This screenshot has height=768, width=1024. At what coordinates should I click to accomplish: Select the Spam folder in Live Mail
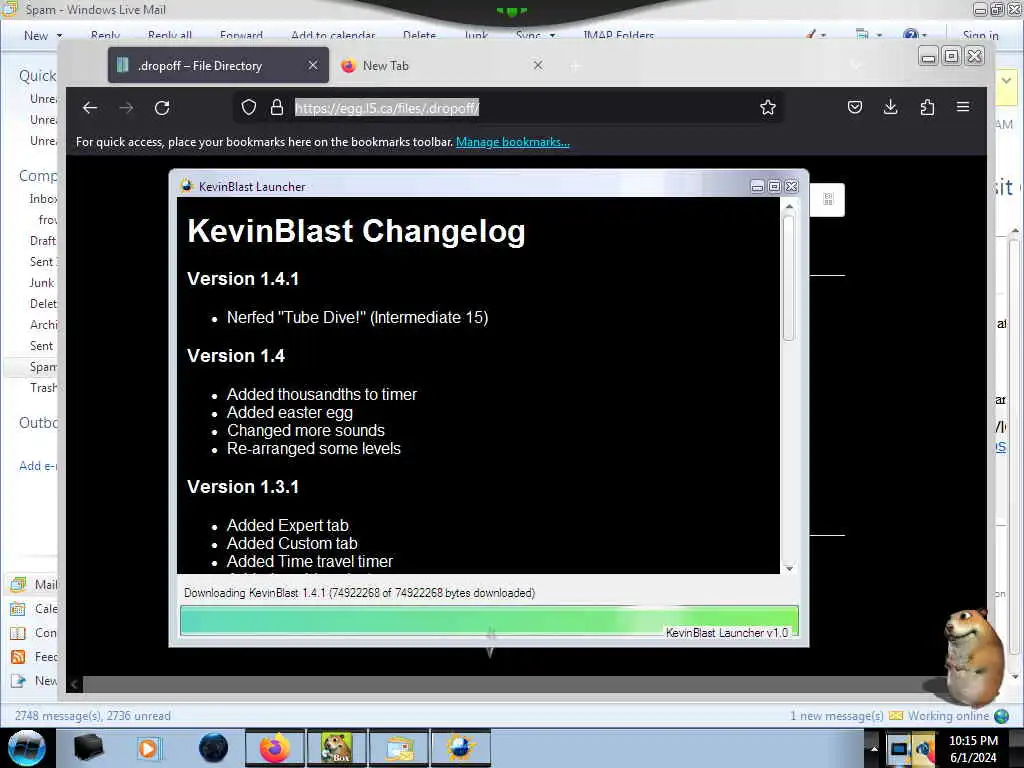click(x=43, y=367)
